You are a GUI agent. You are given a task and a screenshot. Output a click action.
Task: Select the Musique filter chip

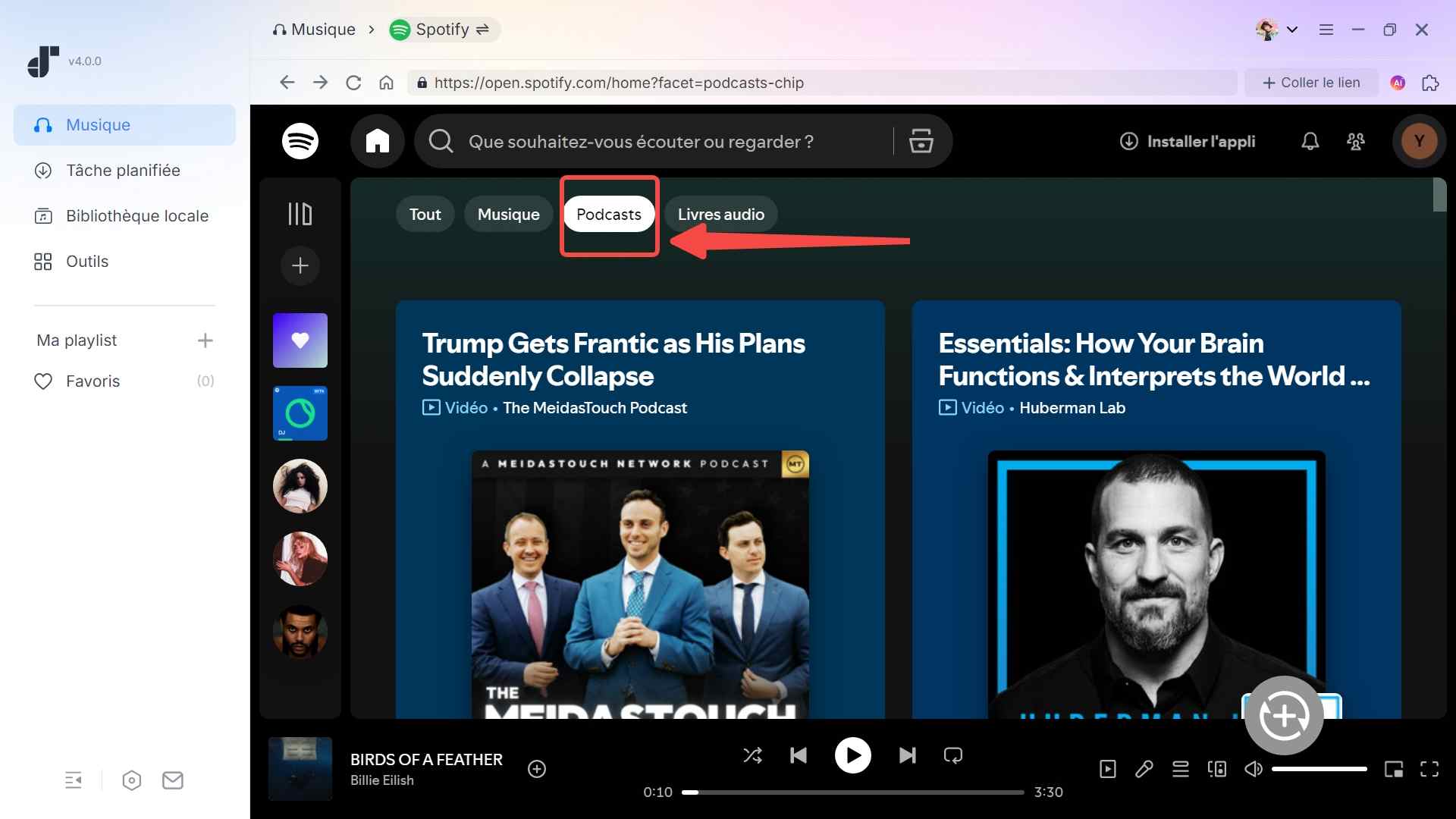(x=507, y=214)
